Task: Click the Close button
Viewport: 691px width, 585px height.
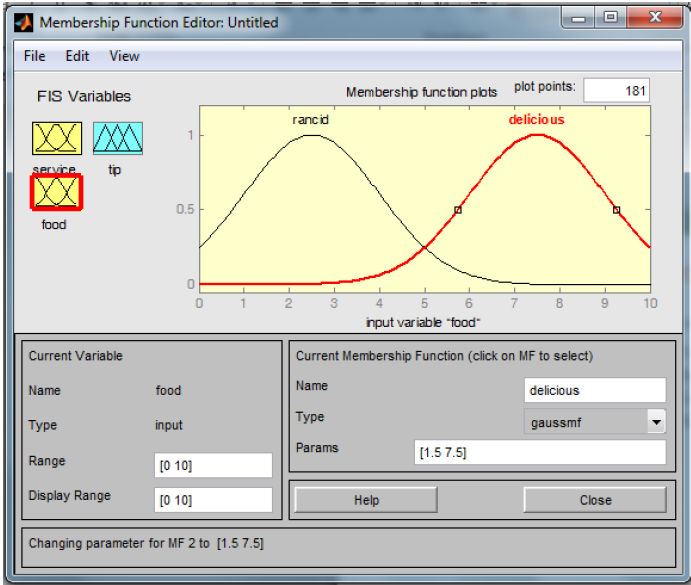Action: point(595,500)
